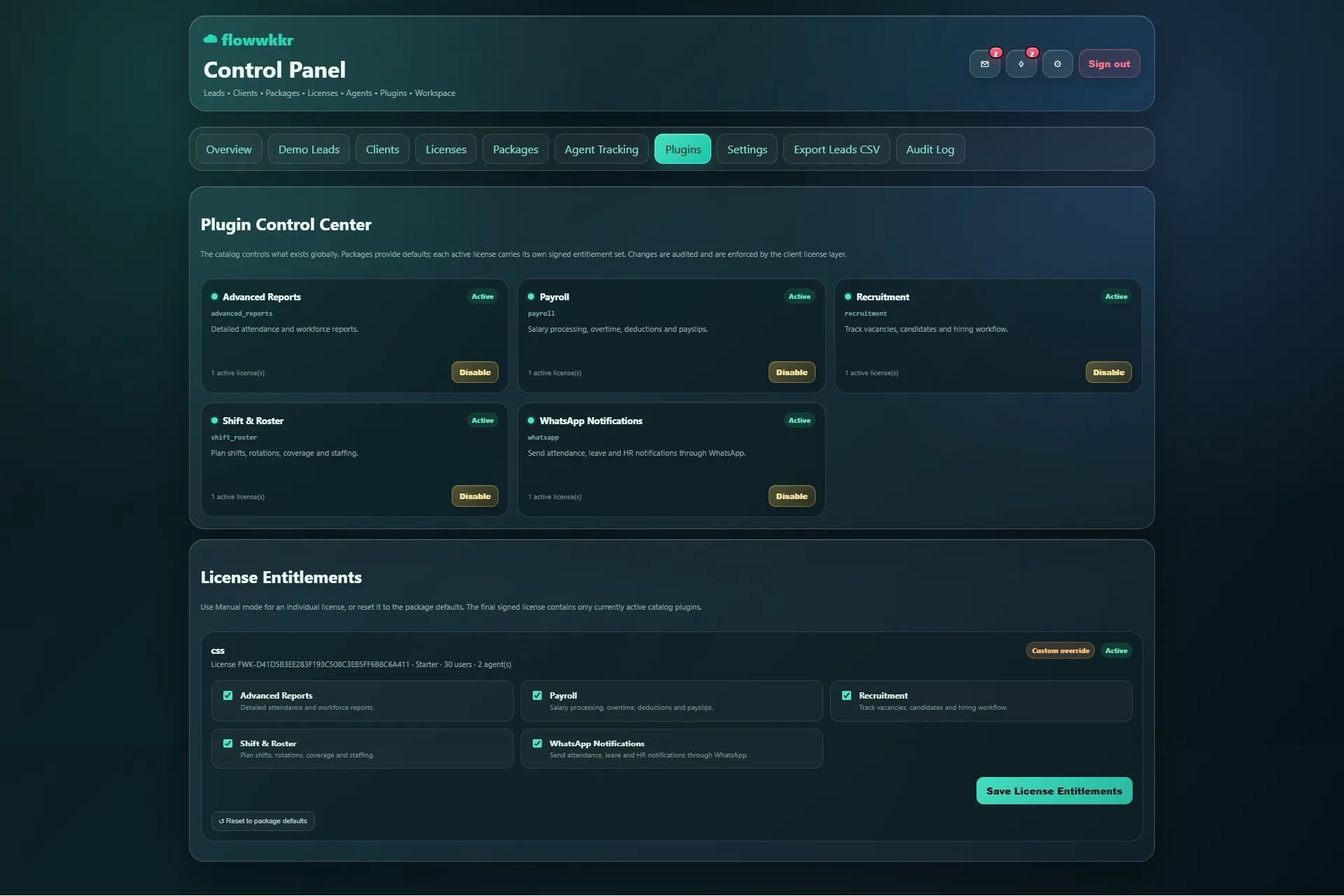Click the Plugin Control Center heading
The height and width of the screenshot is (896, 1344).
[x=286, y=225]
